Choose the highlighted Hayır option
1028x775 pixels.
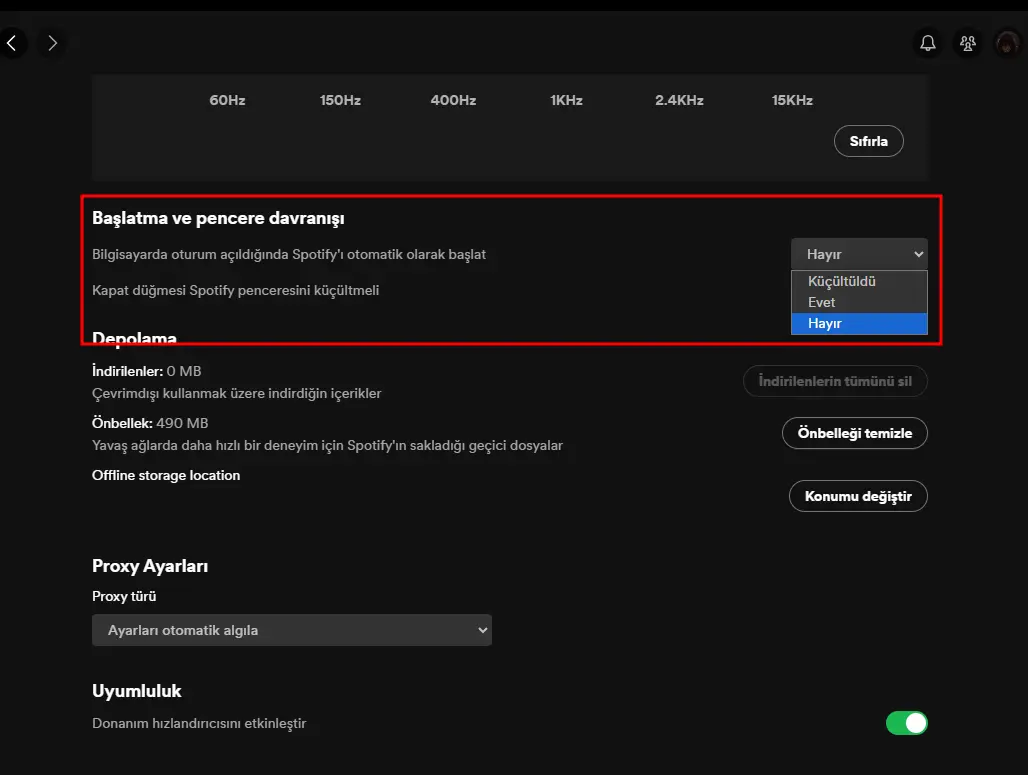859,323
